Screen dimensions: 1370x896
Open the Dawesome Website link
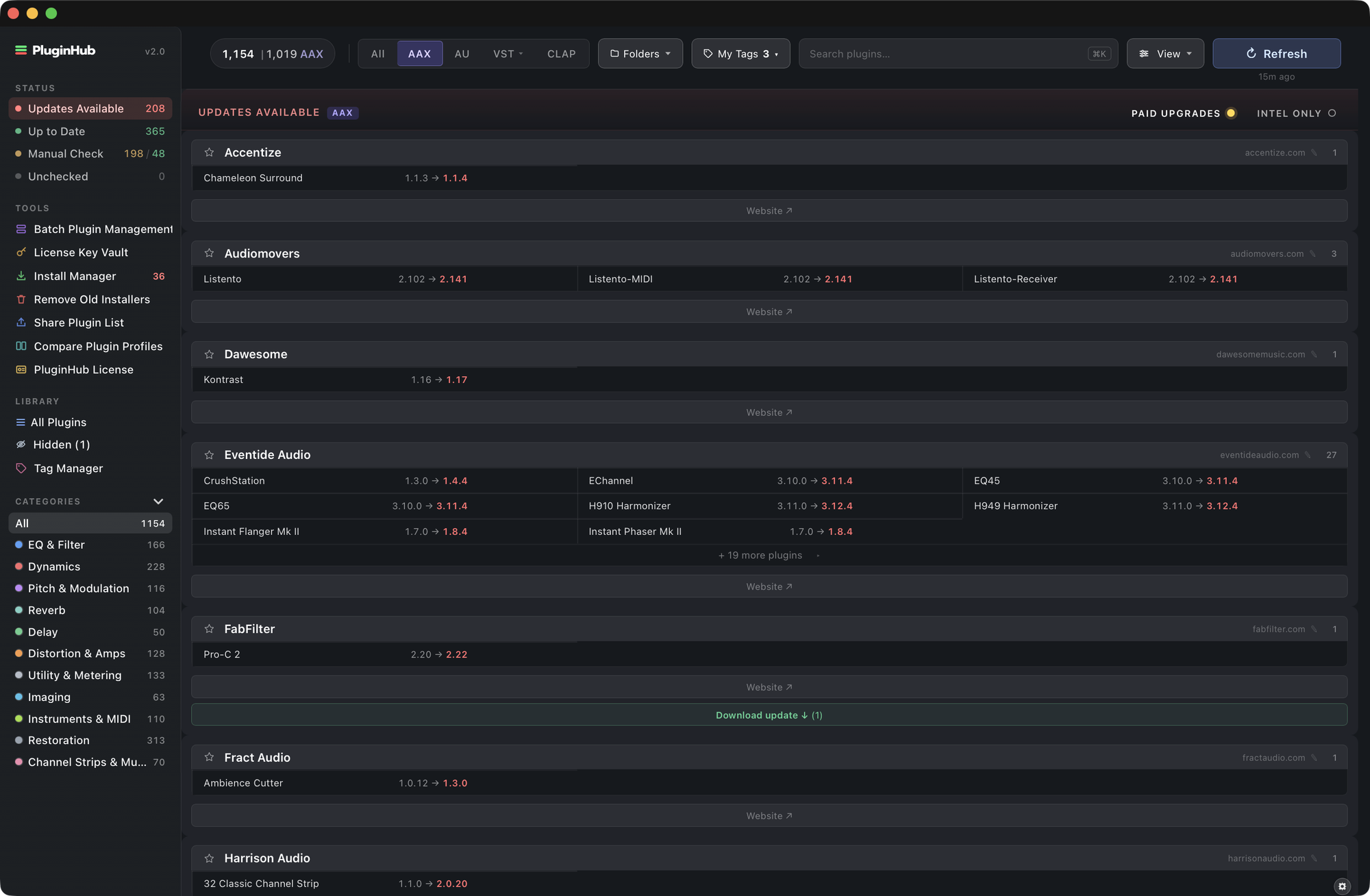click(769, 412)
